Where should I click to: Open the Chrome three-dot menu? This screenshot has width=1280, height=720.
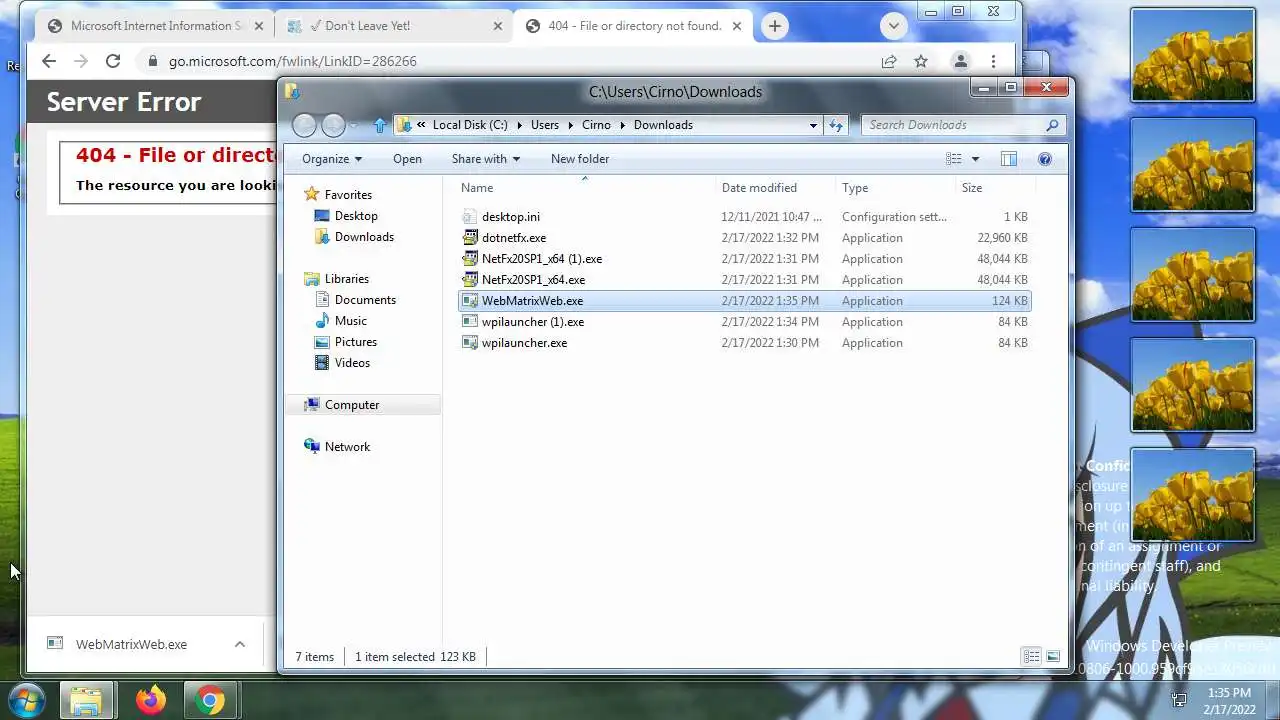pyautogui.click(x=993, y=61)
